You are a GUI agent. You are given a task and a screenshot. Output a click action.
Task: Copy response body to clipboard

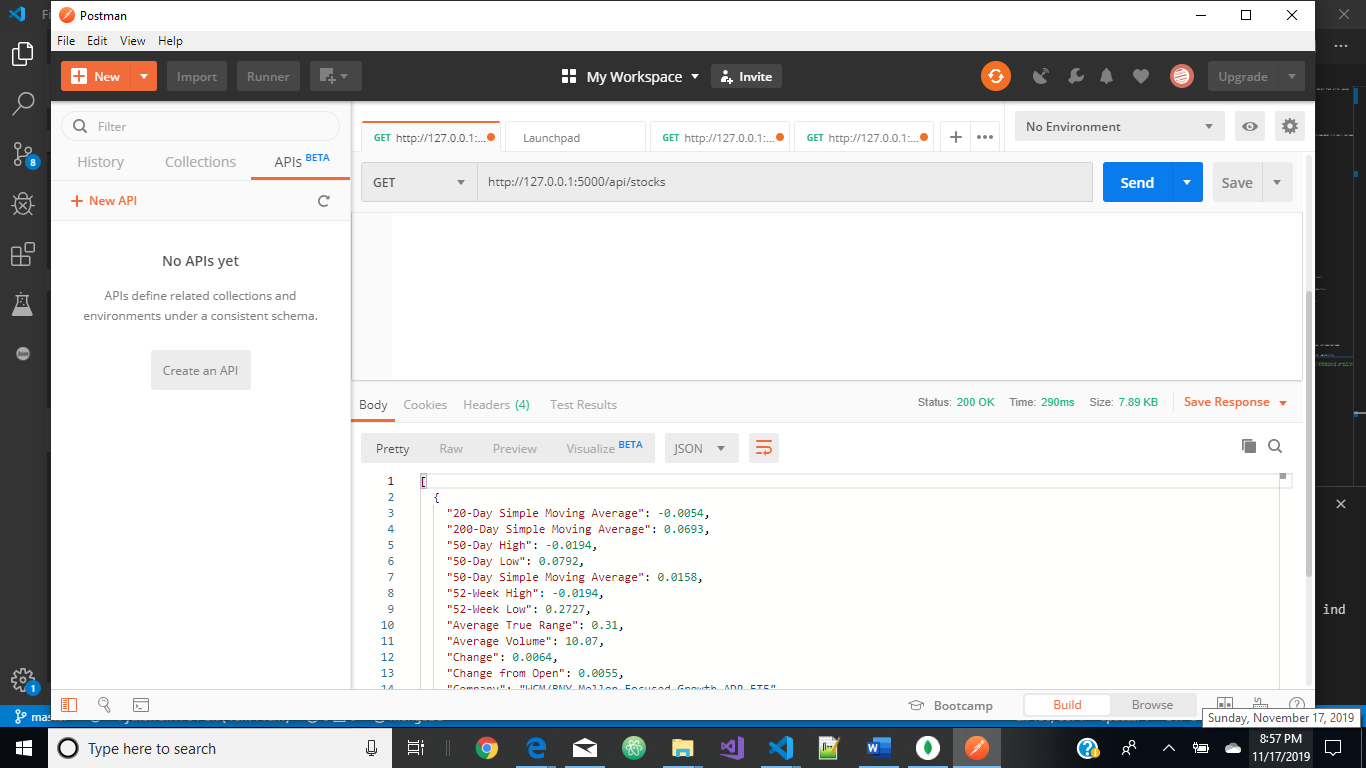[x=1248, y=446]
